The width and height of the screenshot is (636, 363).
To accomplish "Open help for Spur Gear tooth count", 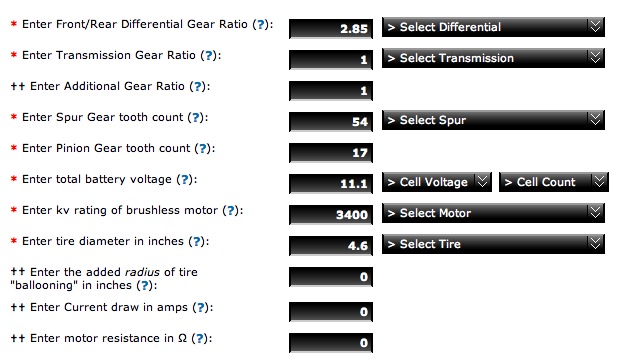I will (x=196, y=117).
